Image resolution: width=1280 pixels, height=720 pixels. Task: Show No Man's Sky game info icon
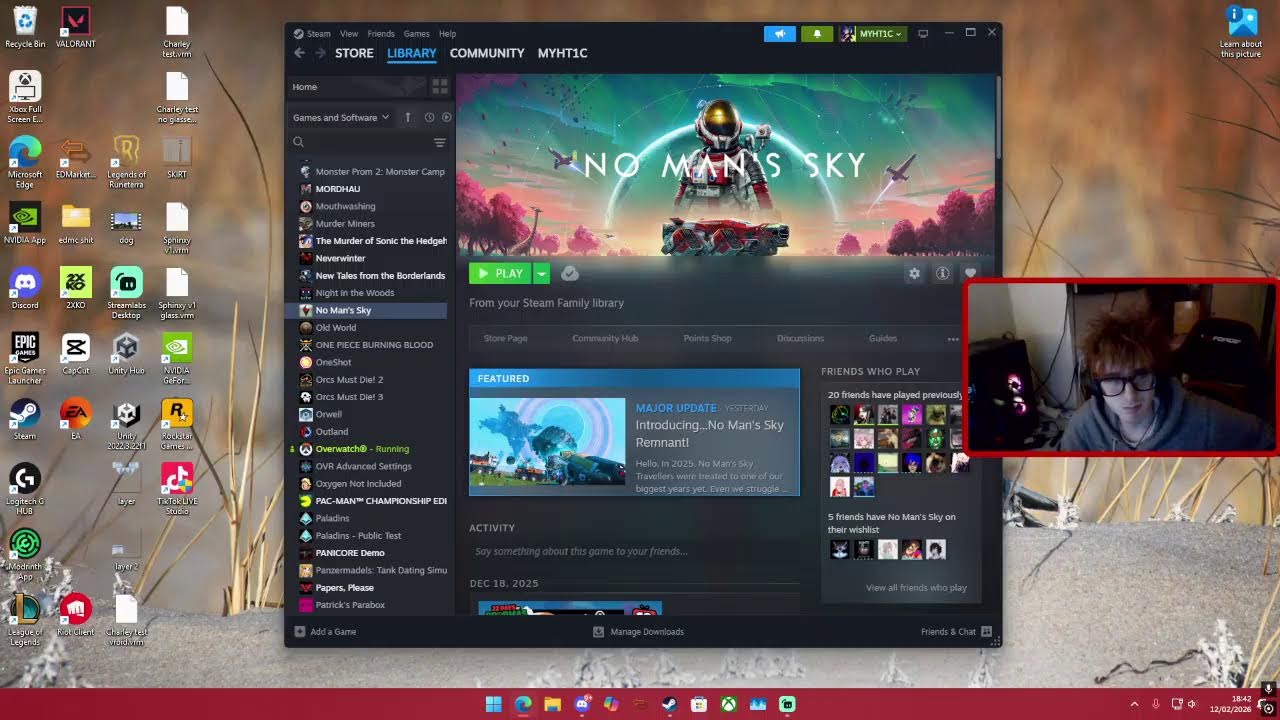pyautogui.click(x=942, y=273)
